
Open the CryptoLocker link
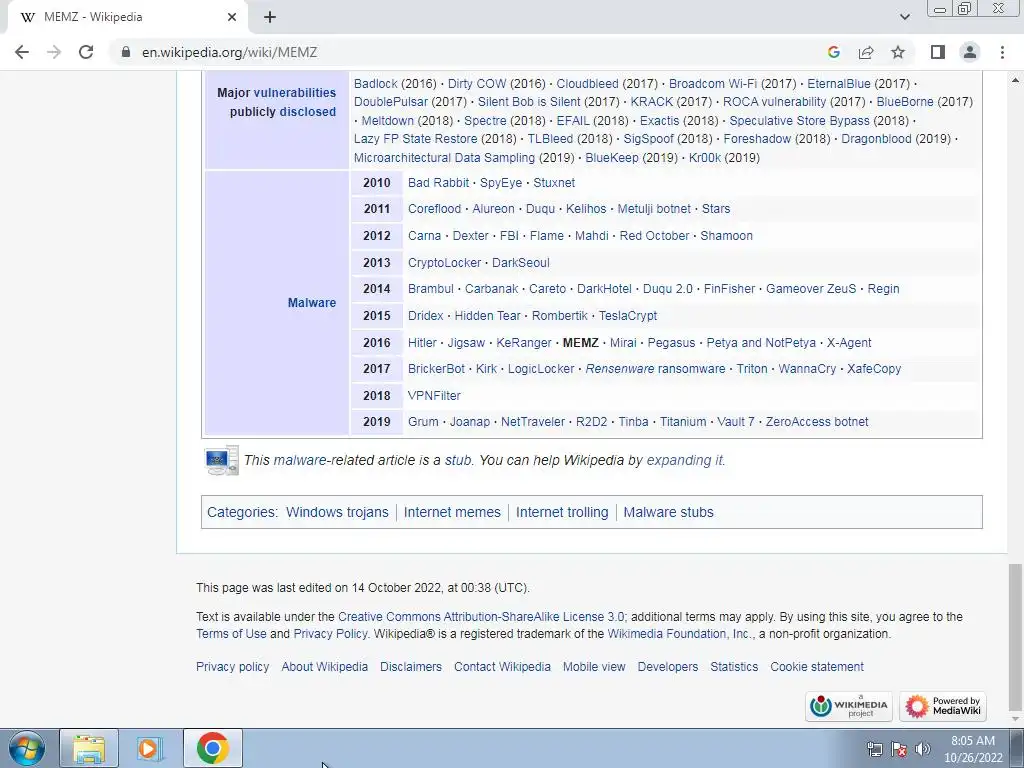point(444,263)
